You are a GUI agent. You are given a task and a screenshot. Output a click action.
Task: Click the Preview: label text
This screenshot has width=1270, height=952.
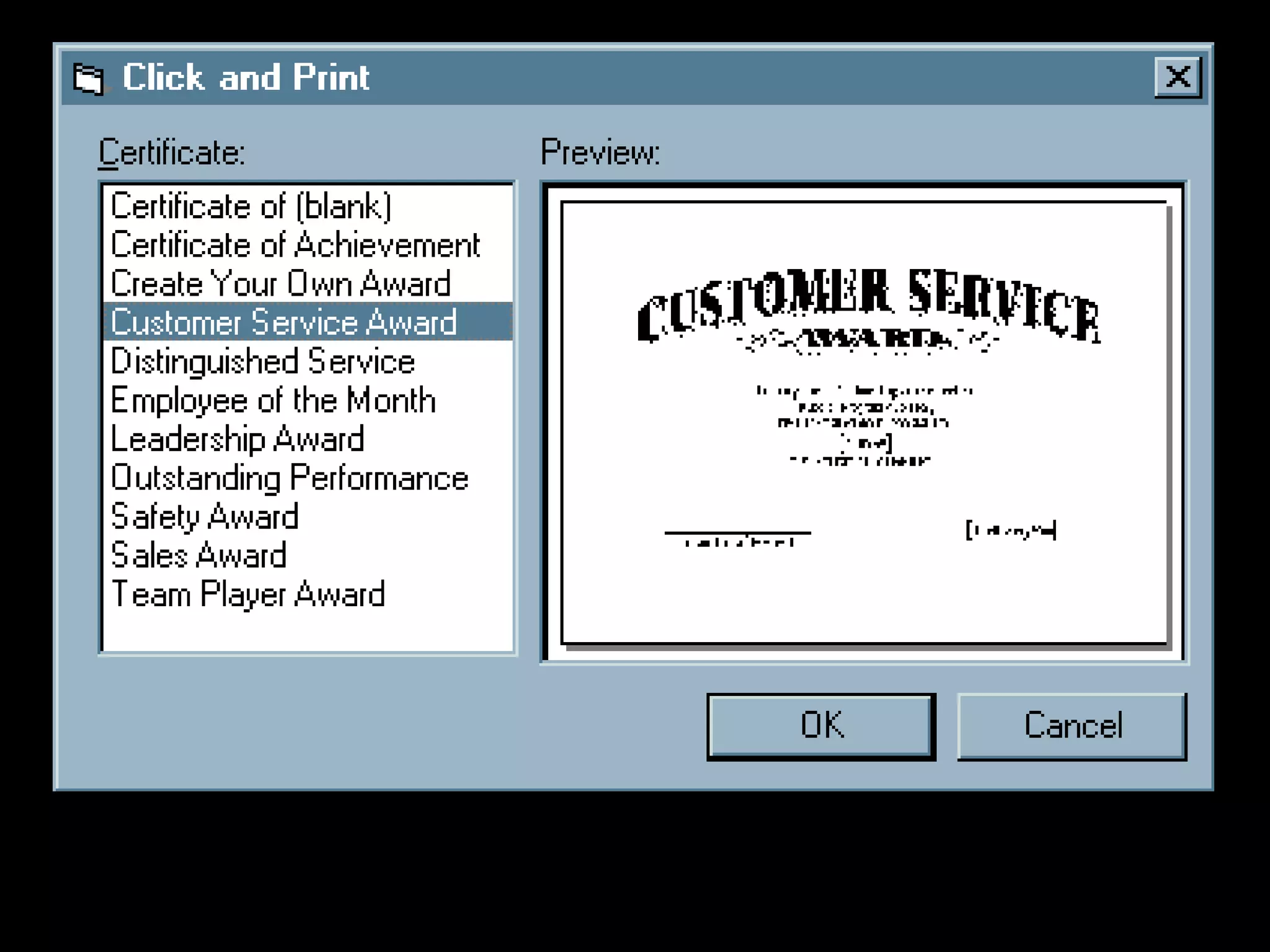point(600,152)
